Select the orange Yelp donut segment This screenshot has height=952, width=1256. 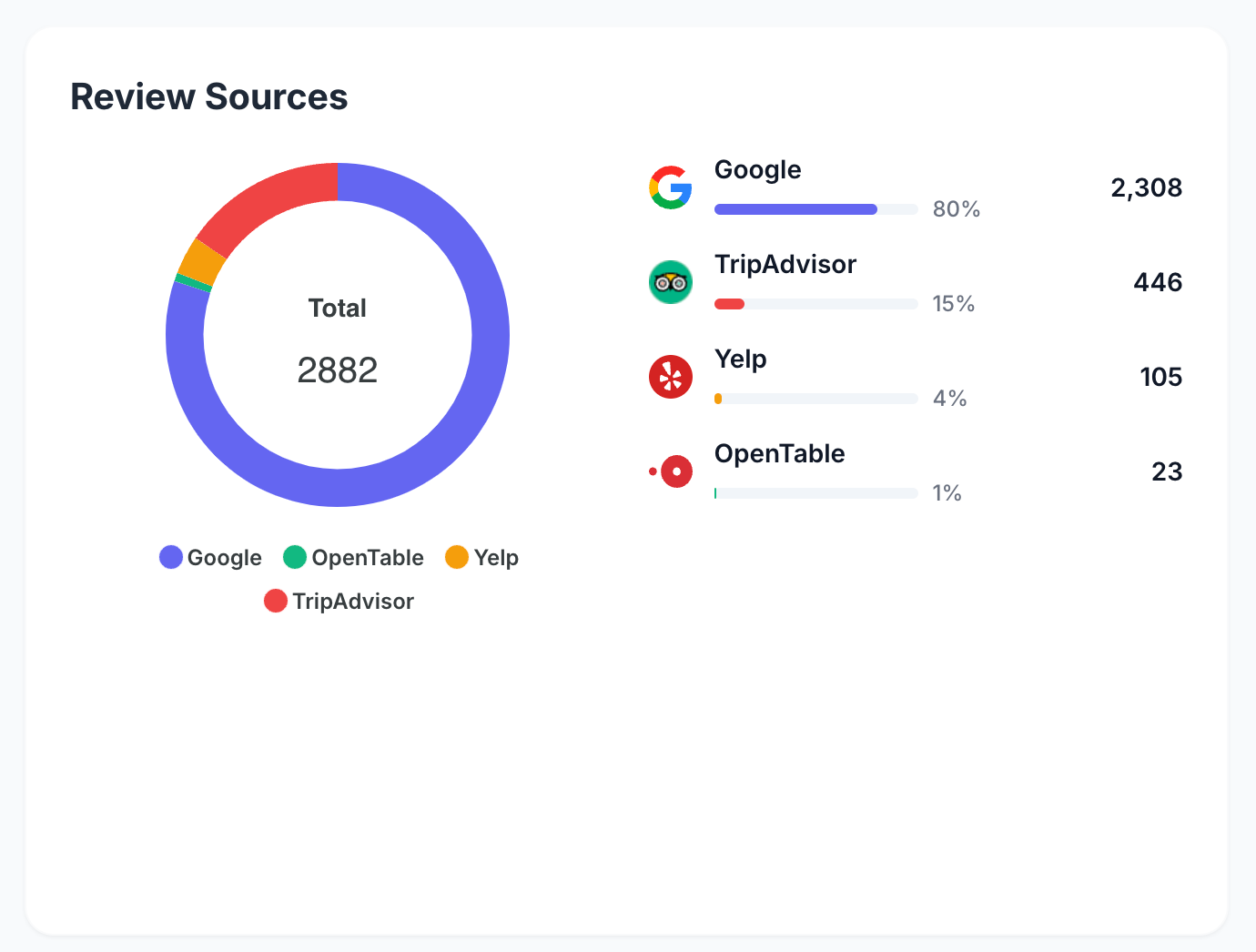[x=201, y=261]
